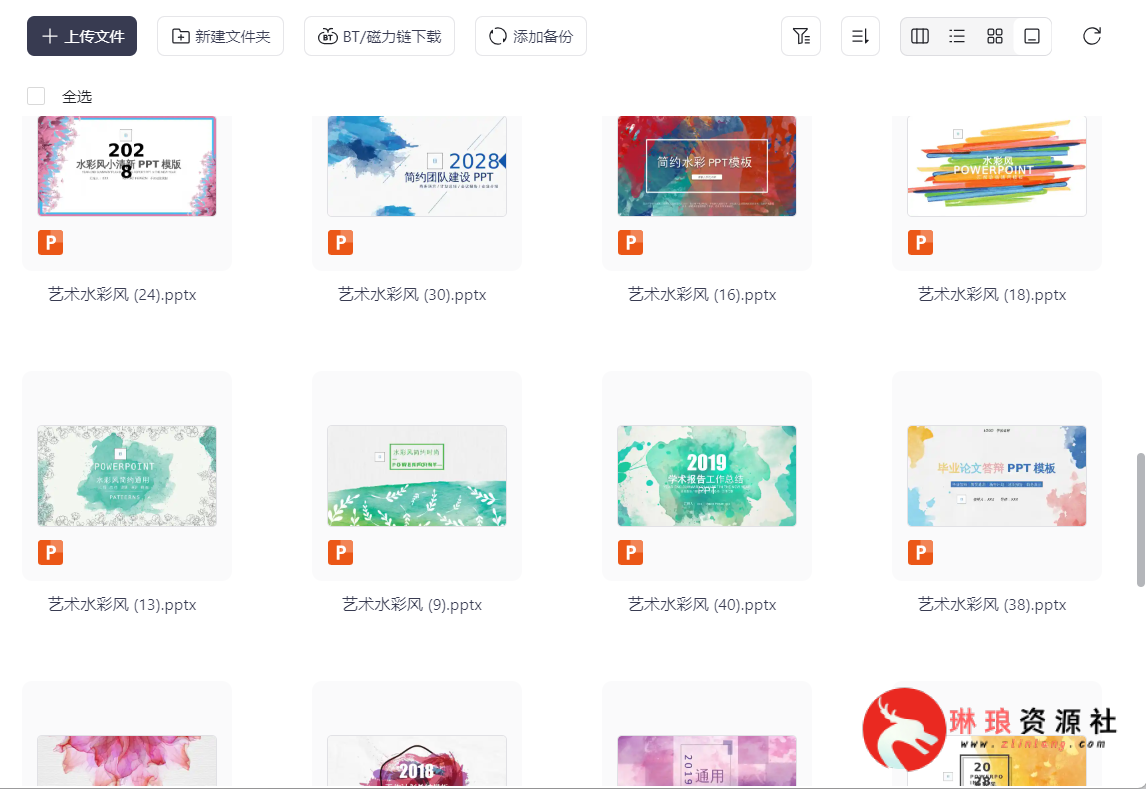Click PowerPoint icon of 艺术水彩风 (16).pptx
This screenshot has width=1146, height=789.
[x=631, y=243]
